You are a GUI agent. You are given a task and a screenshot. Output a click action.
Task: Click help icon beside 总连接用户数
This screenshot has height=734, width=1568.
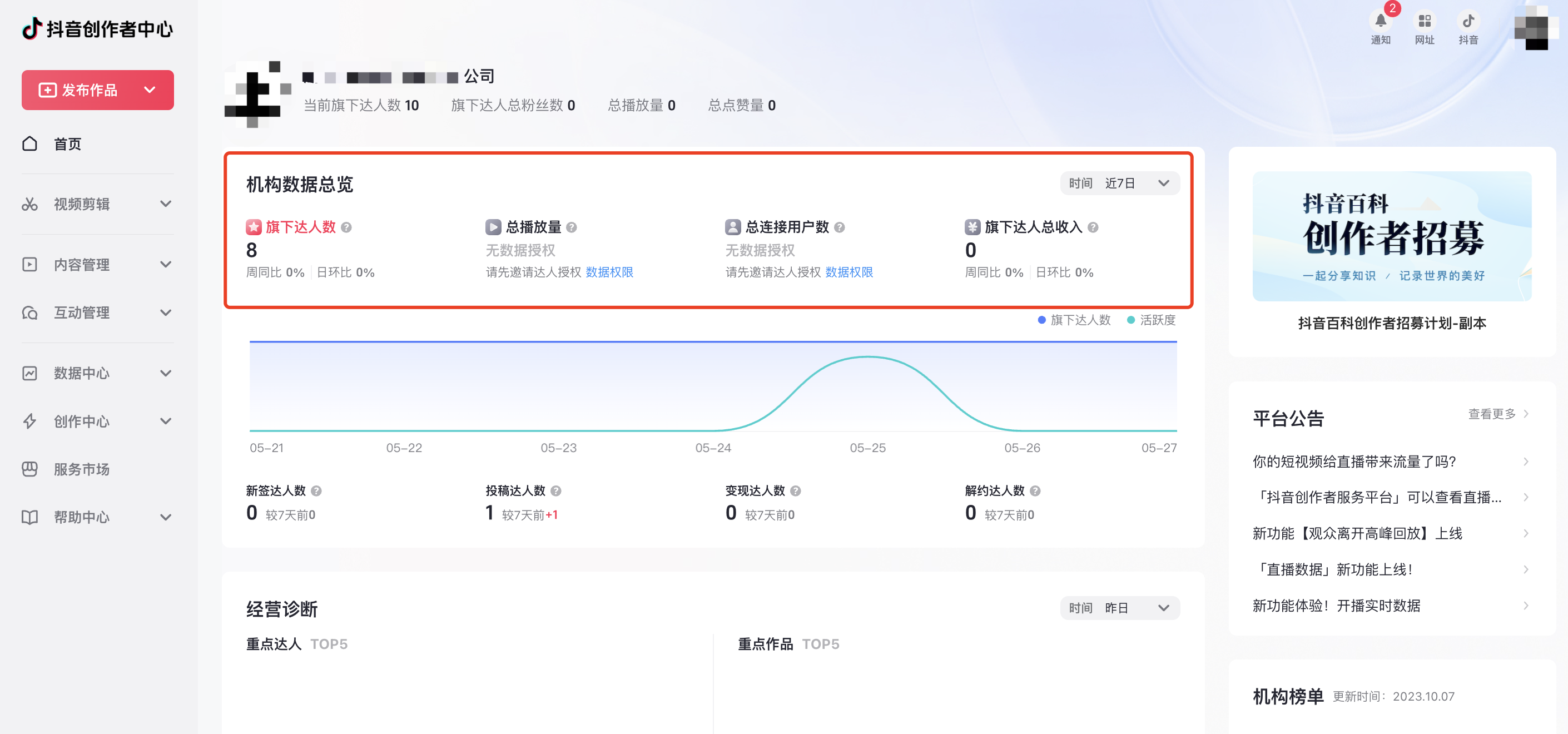(840, 227)
